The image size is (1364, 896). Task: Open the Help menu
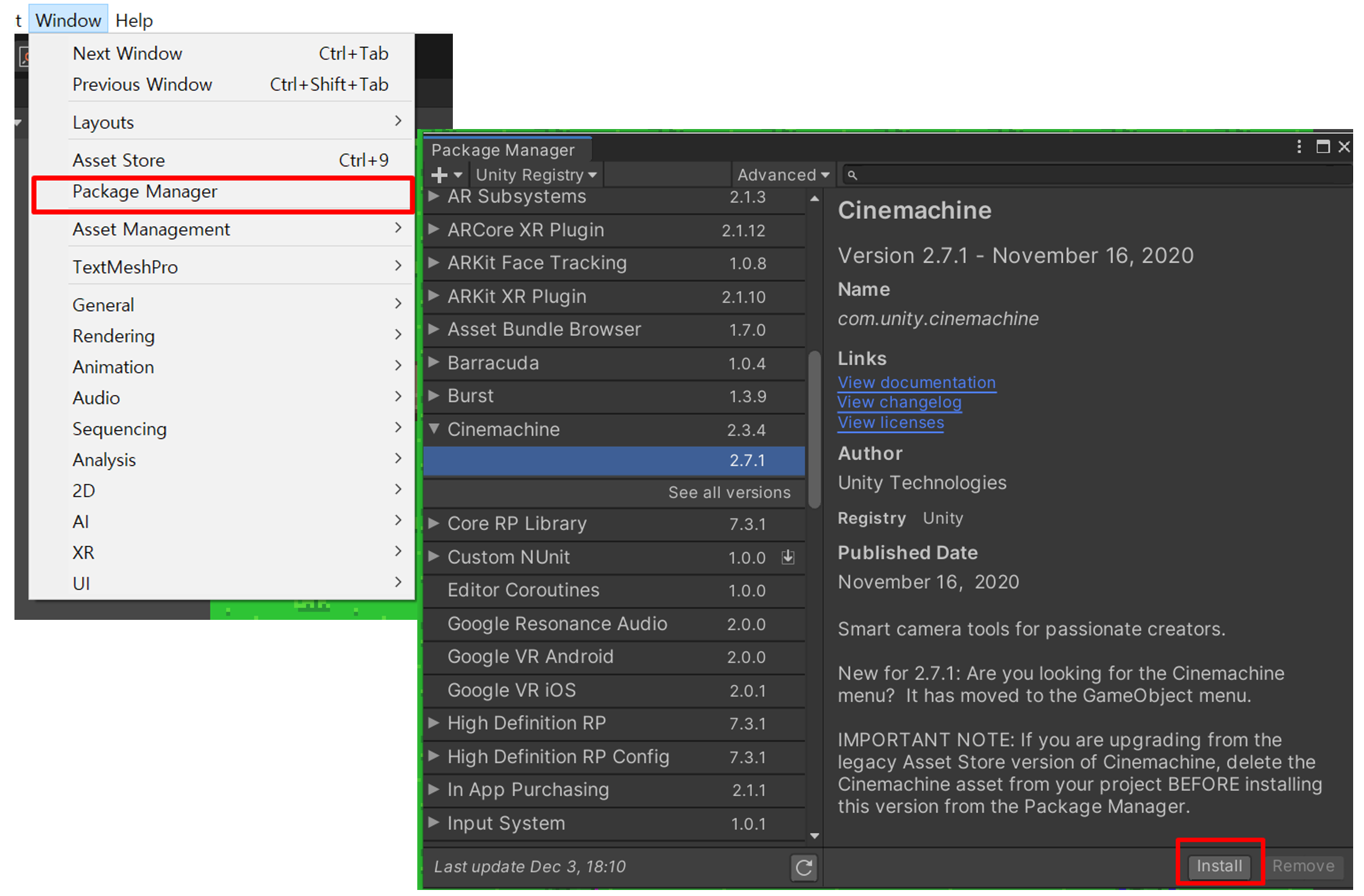coord(134,21)
